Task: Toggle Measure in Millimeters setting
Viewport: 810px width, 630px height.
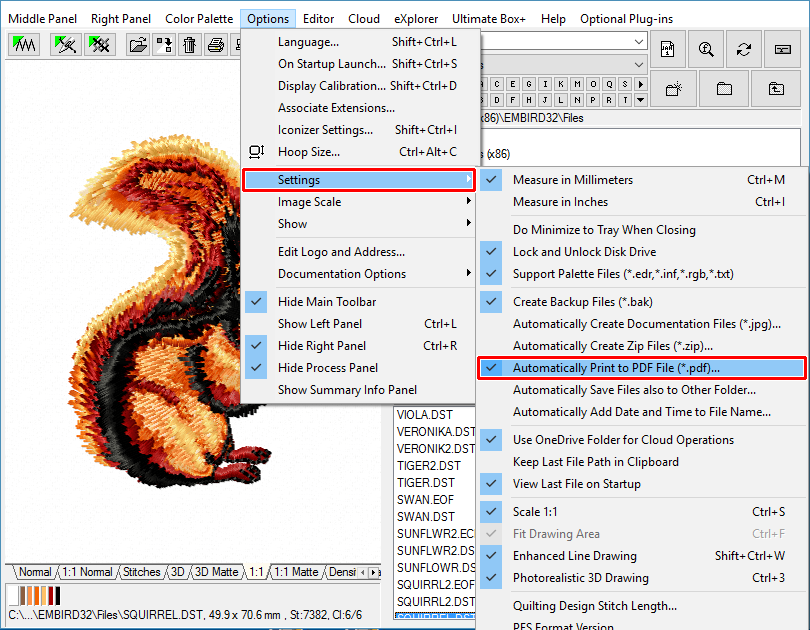Action: pos(642,180)
